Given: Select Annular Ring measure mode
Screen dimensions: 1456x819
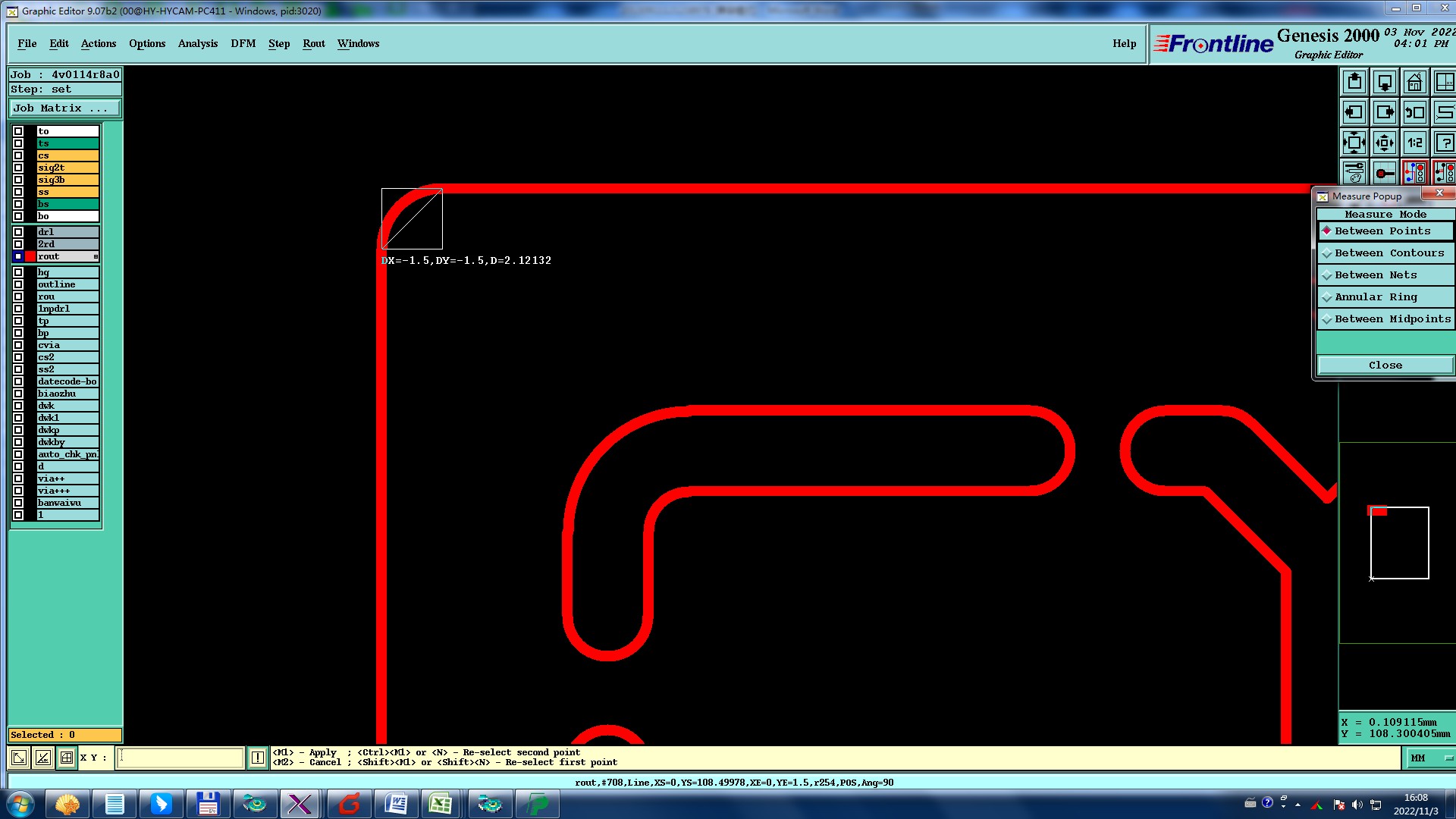Looking at the screenshot, I should 1375,297.
